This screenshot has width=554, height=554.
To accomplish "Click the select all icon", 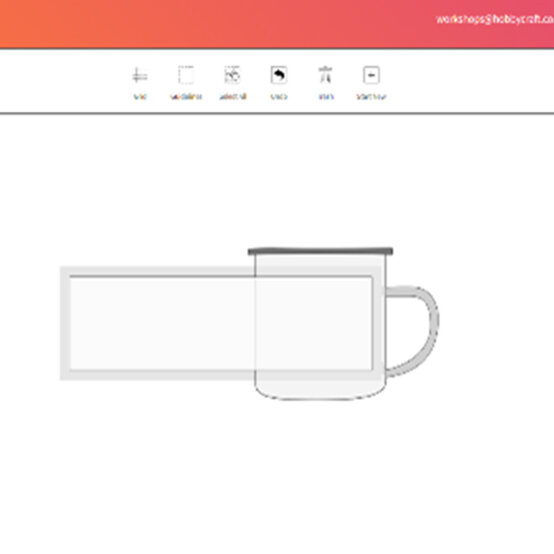I will tap(232, 75).
